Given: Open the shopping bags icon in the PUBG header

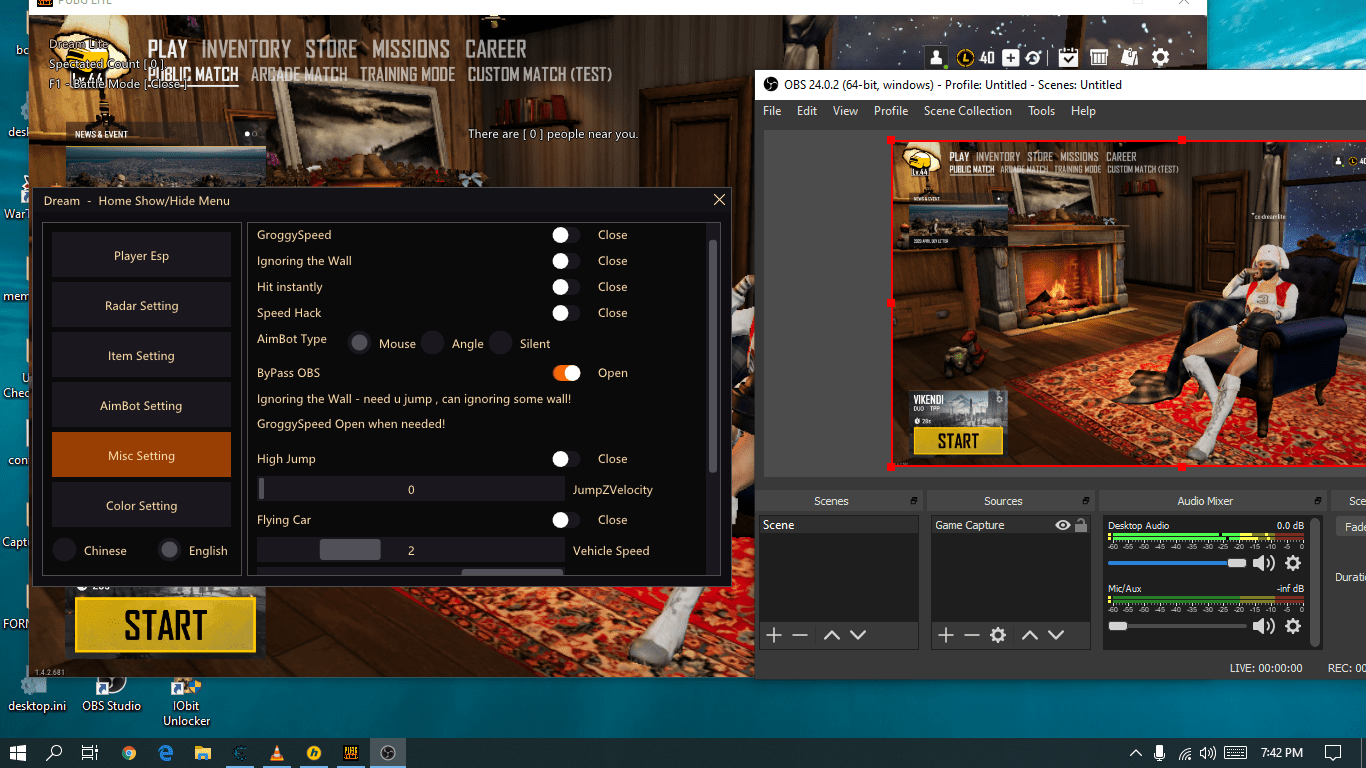Looking at the screenshot, I should click(x=1130, y=58).
